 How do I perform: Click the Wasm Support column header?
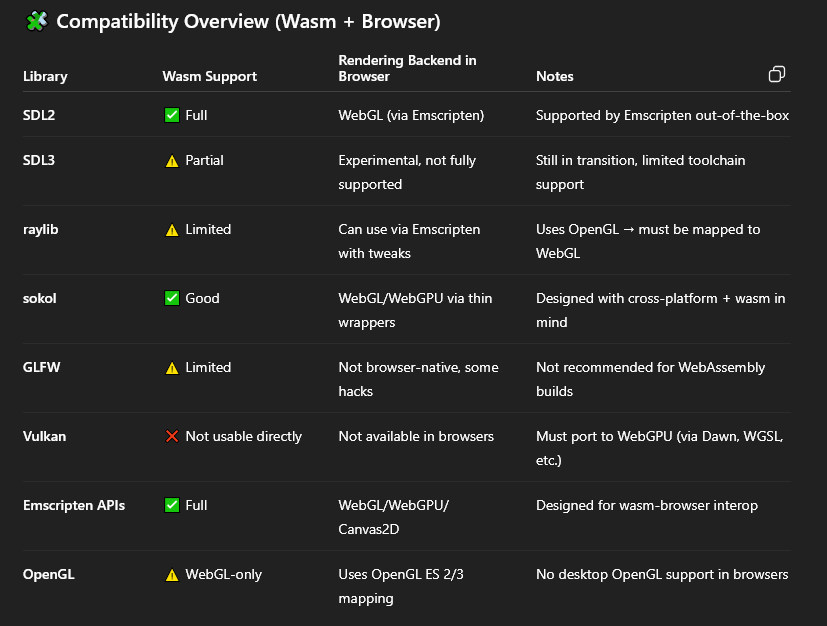point(209,76)
